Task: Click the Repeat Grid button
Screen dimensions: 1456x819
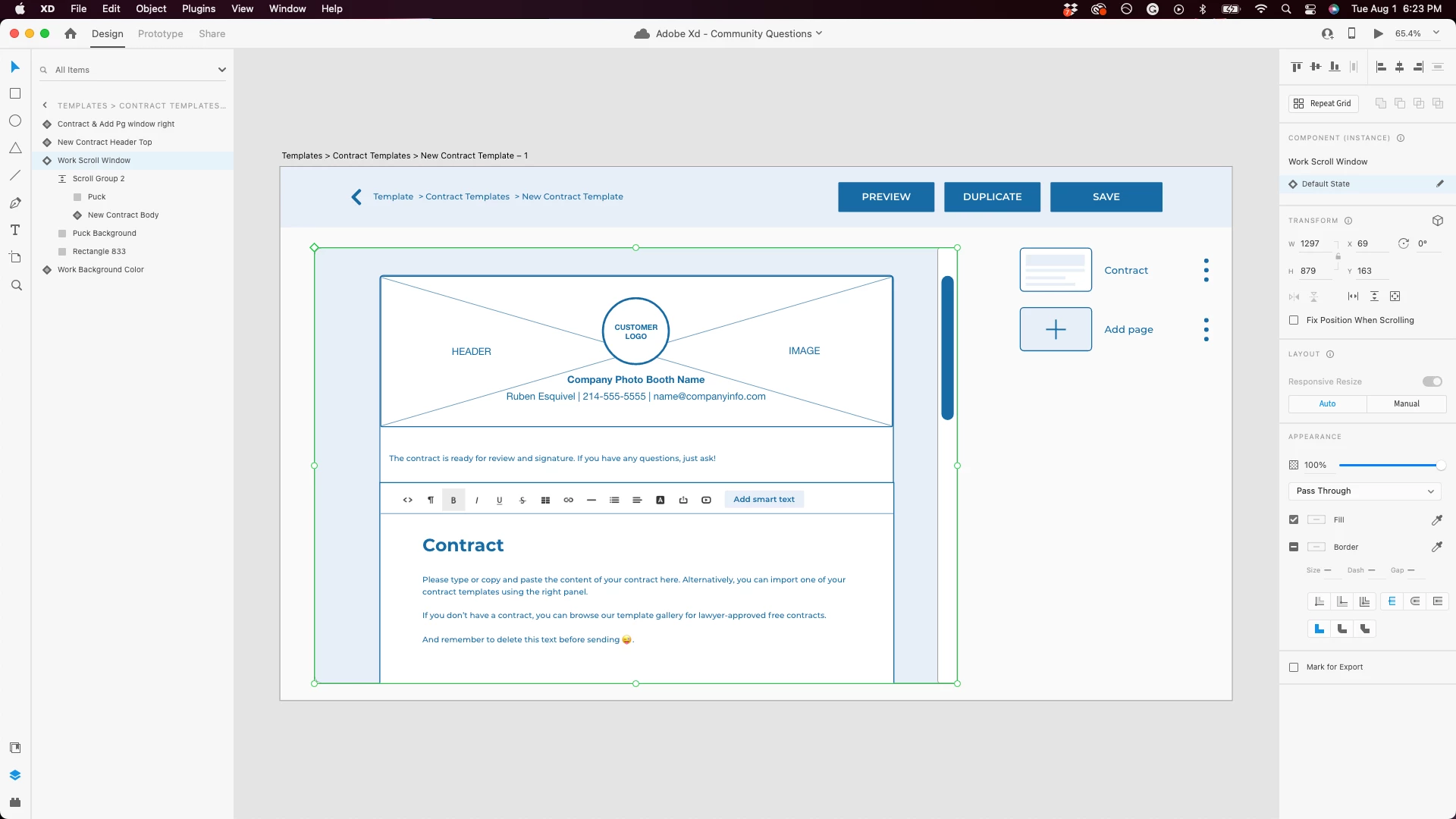Action: [1323, 103]
